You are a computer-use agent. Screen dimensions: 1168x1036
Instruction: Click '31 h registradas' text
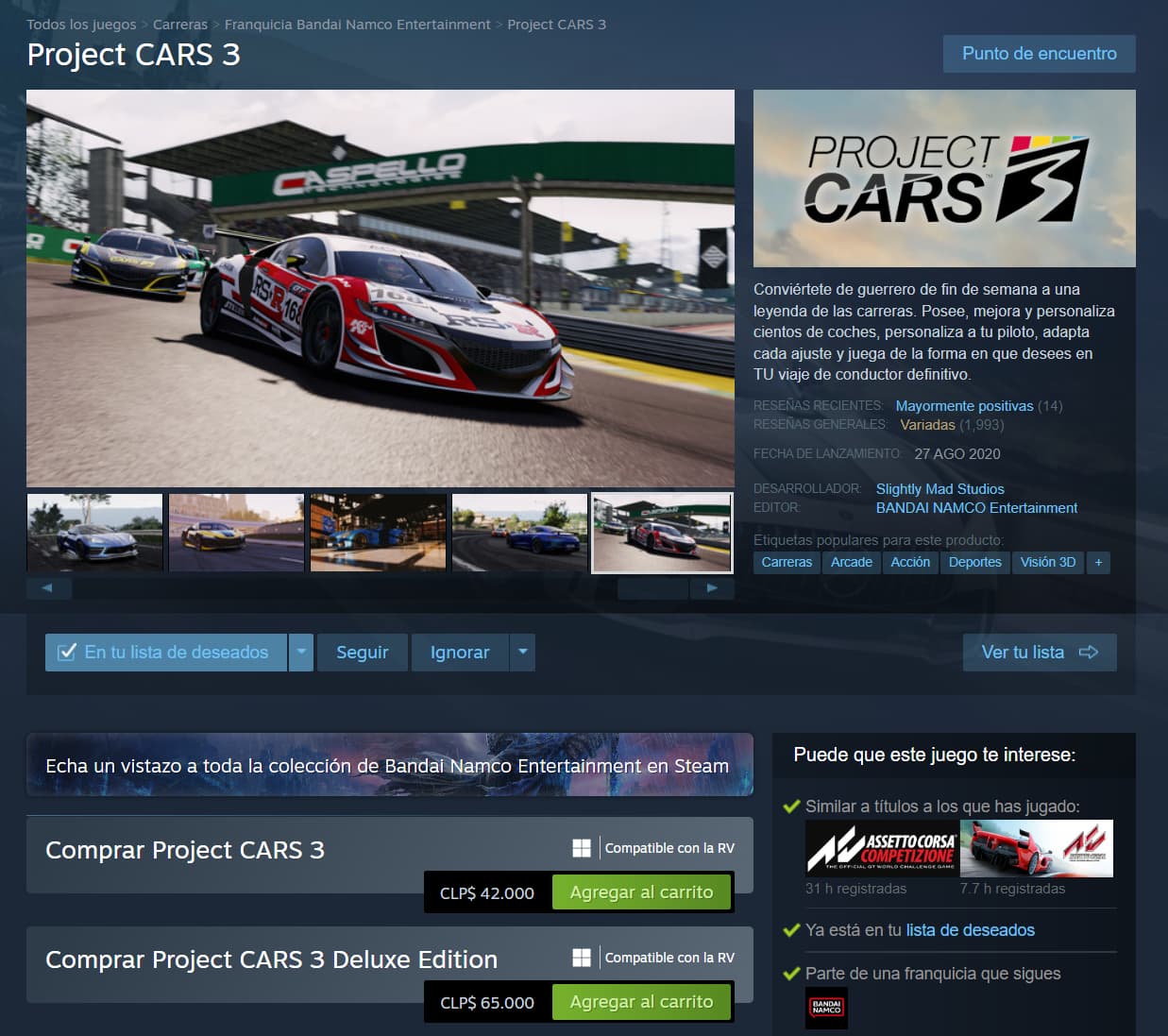tap(855, 889)
